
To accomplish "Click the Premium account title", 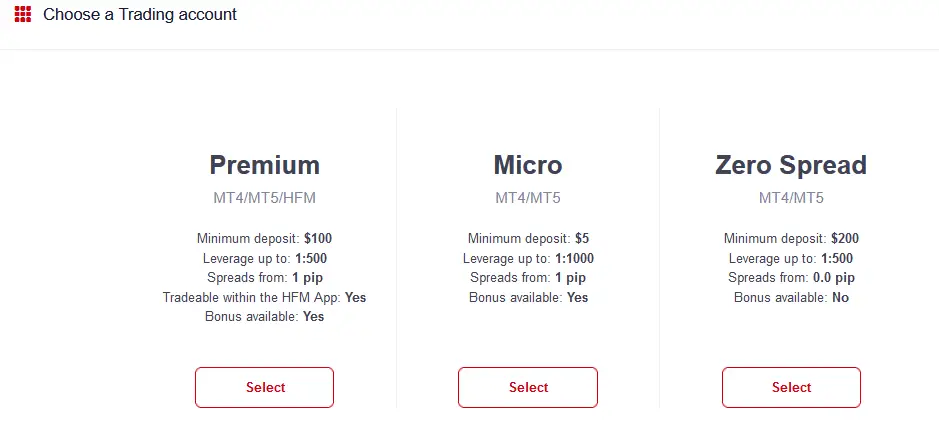I will (264, 165).
